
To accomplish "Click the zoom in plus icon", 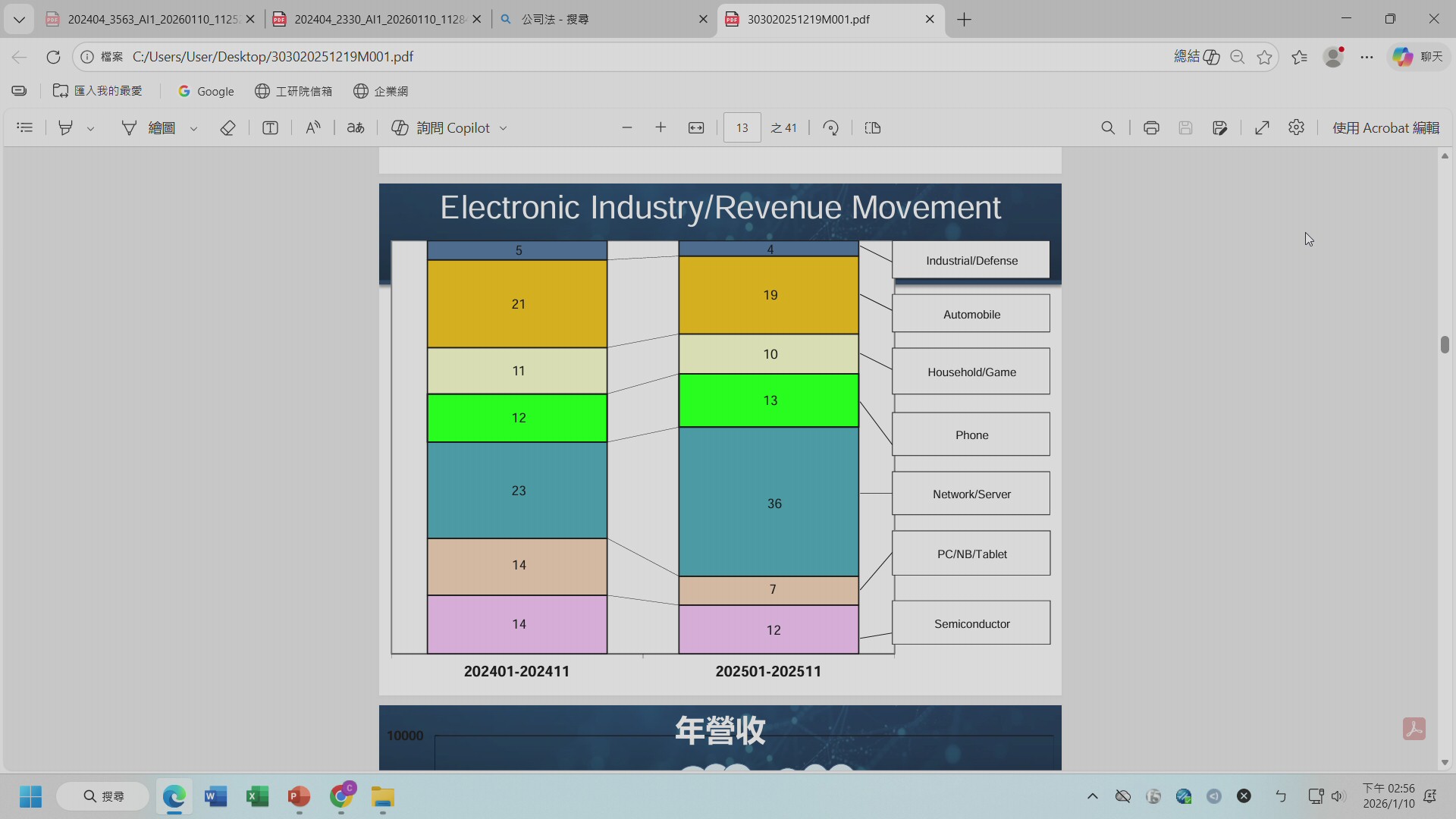I will point(661,128).
